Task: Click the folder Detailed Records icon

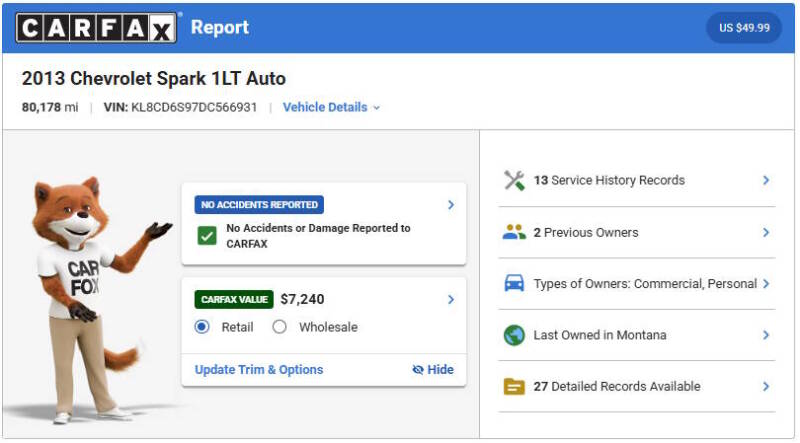Action: tap(514, 386)
